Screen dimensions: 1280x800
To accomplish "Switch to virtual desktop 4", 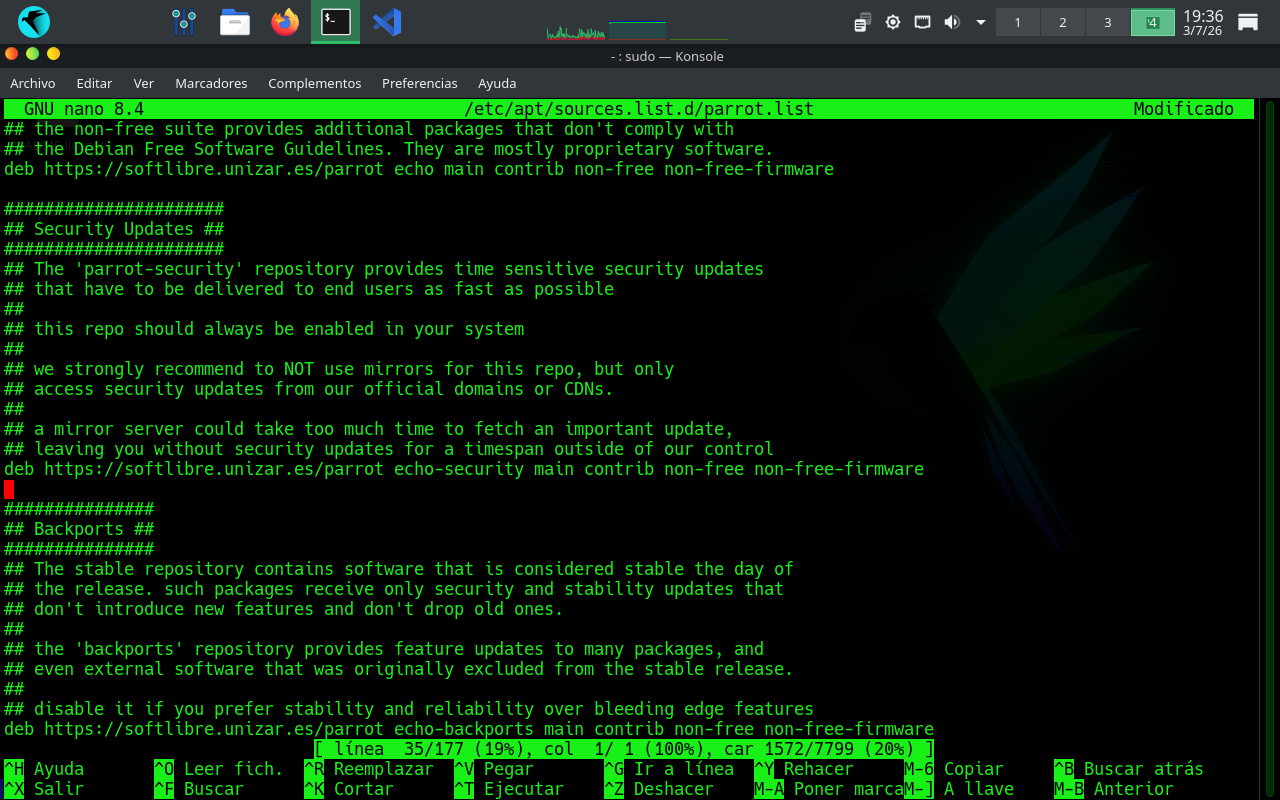I will tap(1152, 22).
